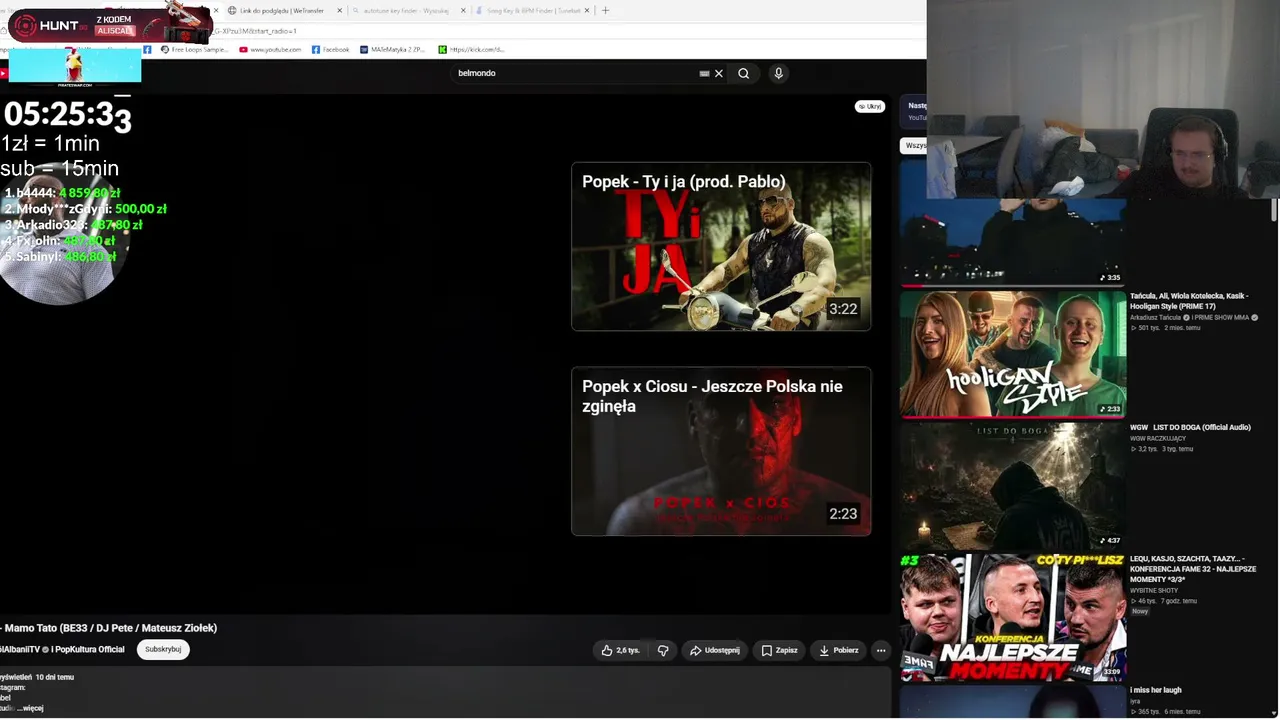Close the WeTransfer tab
This screenshot has height=720, width=1280.
click(340, 10)
